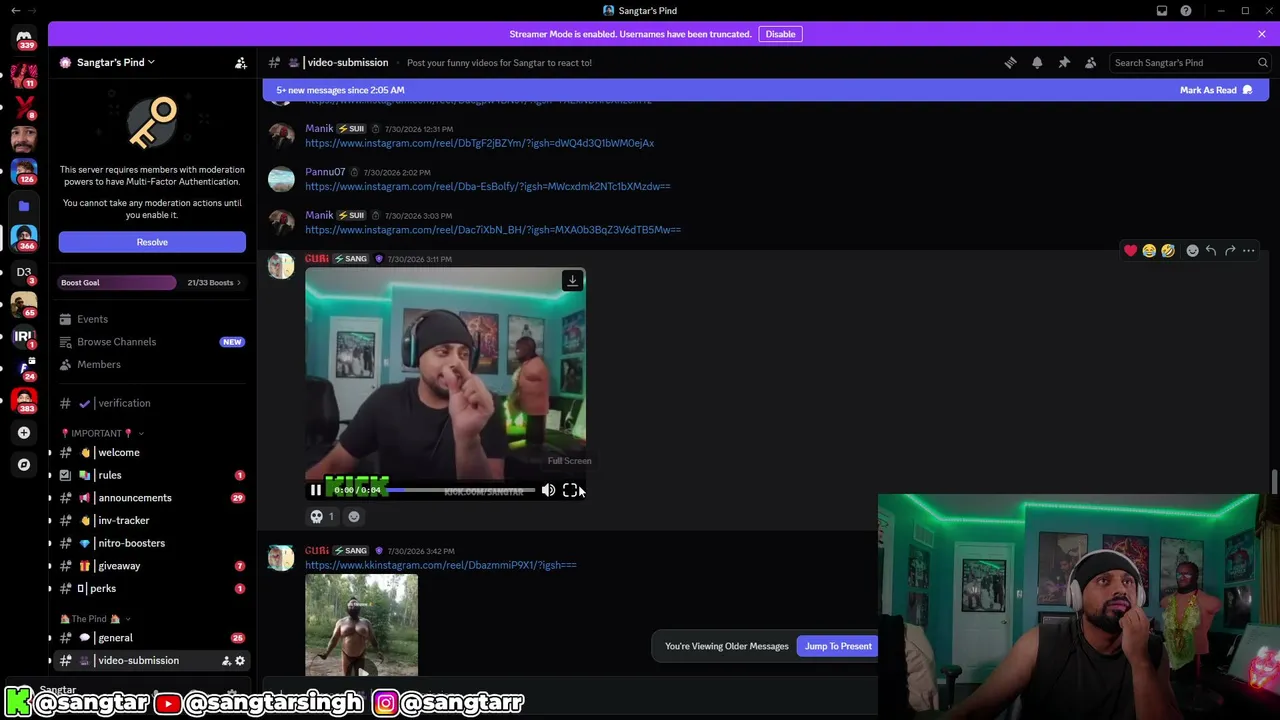
Task: Toggle the skull reaction with count 1
Action: [323, 517]
